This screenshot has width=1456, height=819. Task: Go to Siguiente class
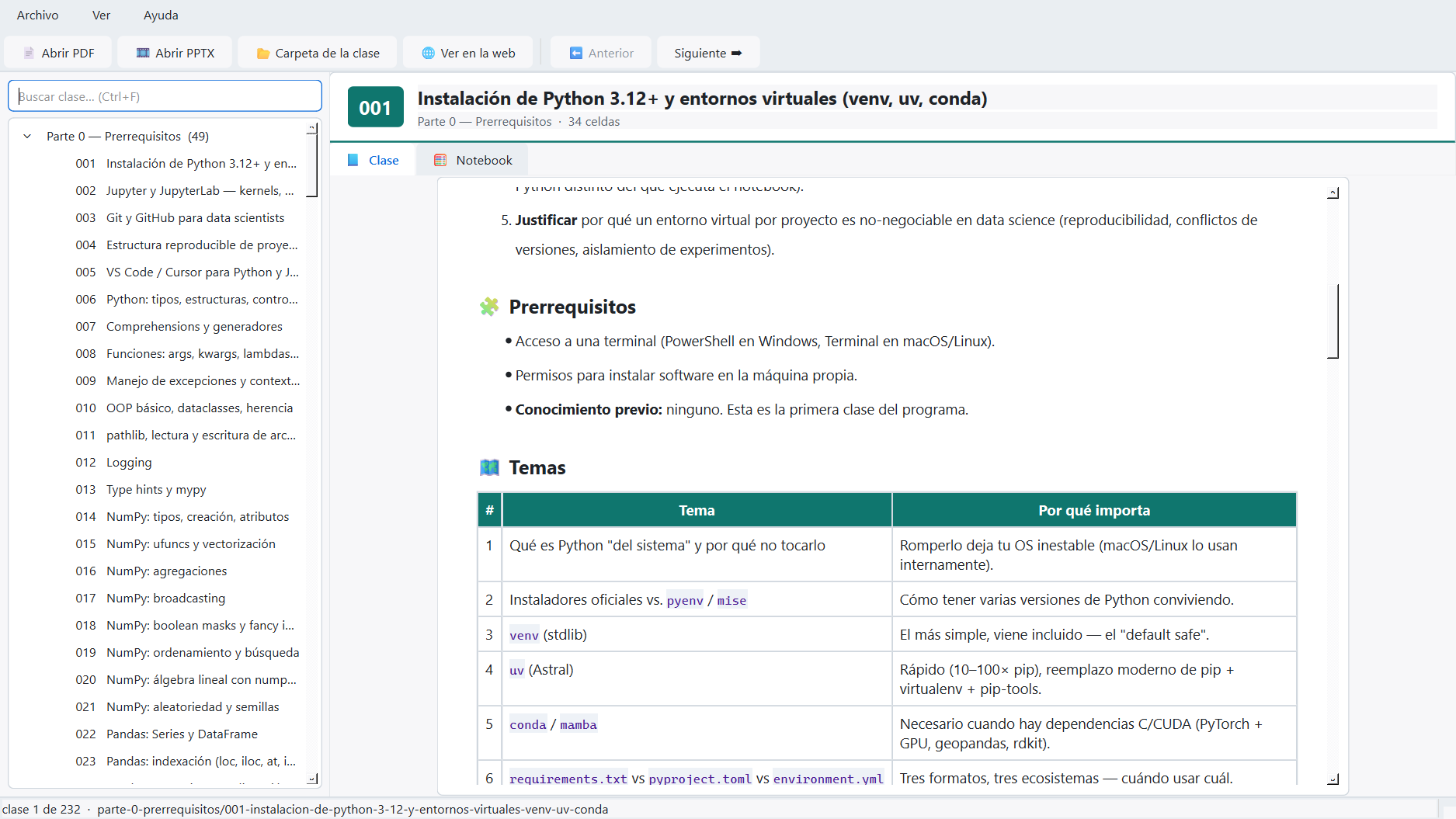[x=707, y=53]
